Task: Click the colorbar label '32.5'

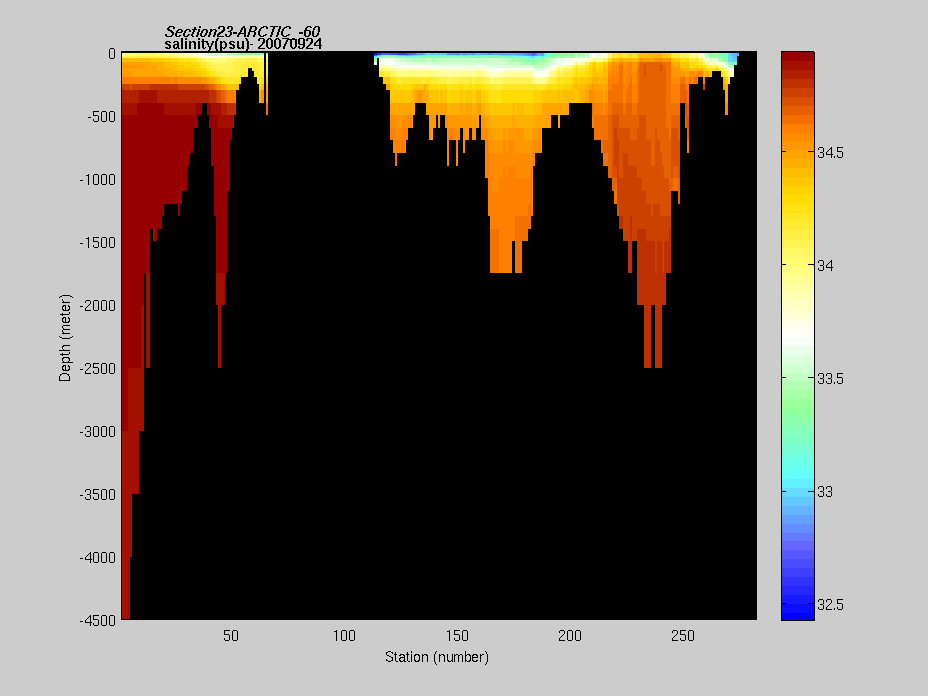Action: 830,605
